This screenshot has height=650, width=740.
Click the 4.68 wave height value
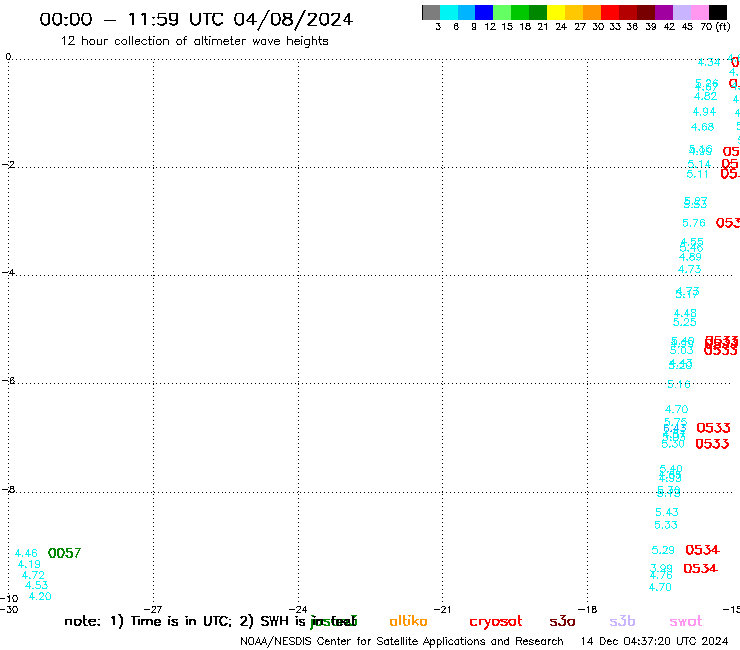pyautogui.click(x=702, y=127)
